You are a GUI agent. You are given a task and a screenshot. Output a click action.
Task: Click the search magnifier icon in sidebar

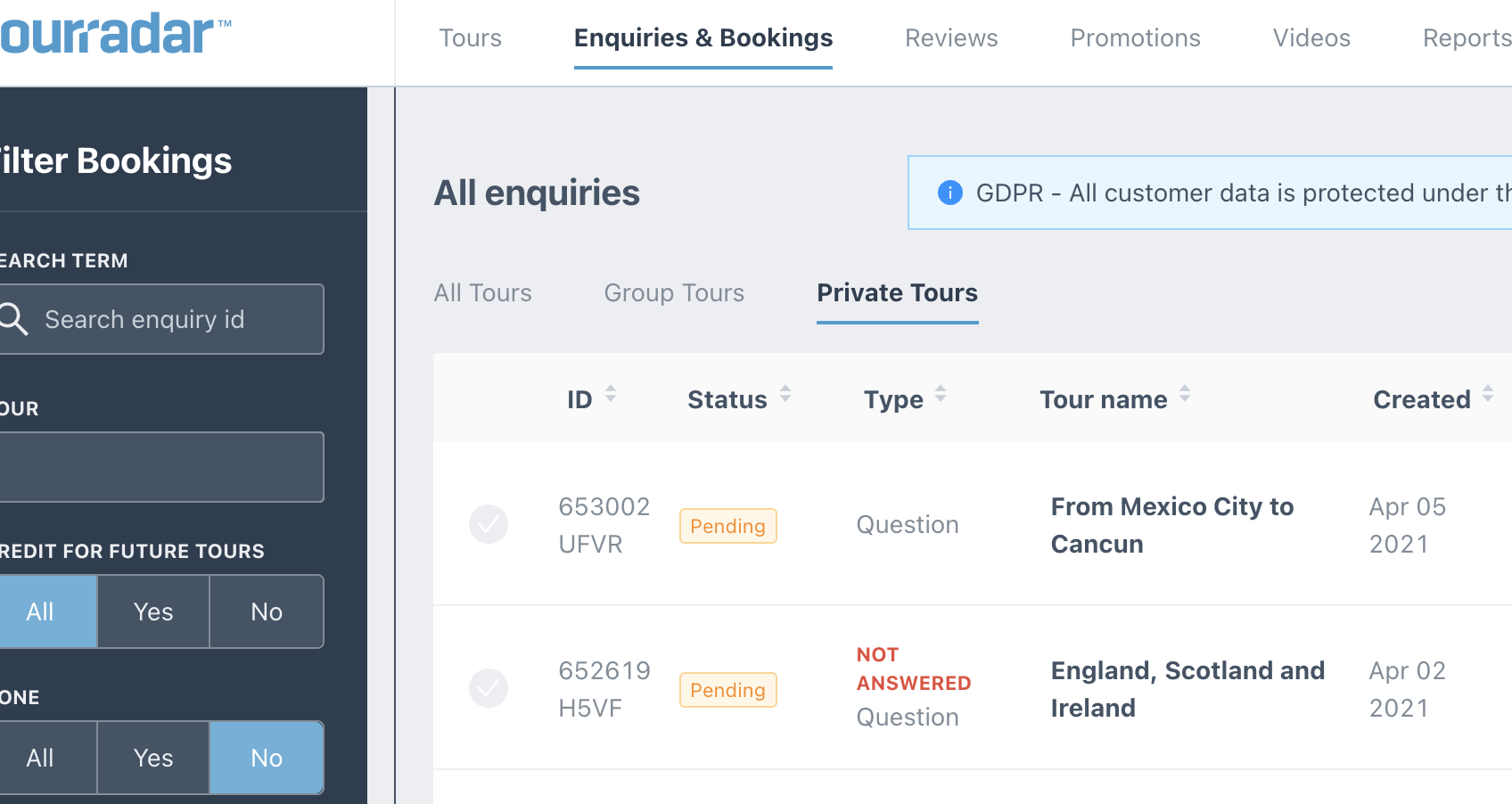pyautogui.click(x=14, y=318)
